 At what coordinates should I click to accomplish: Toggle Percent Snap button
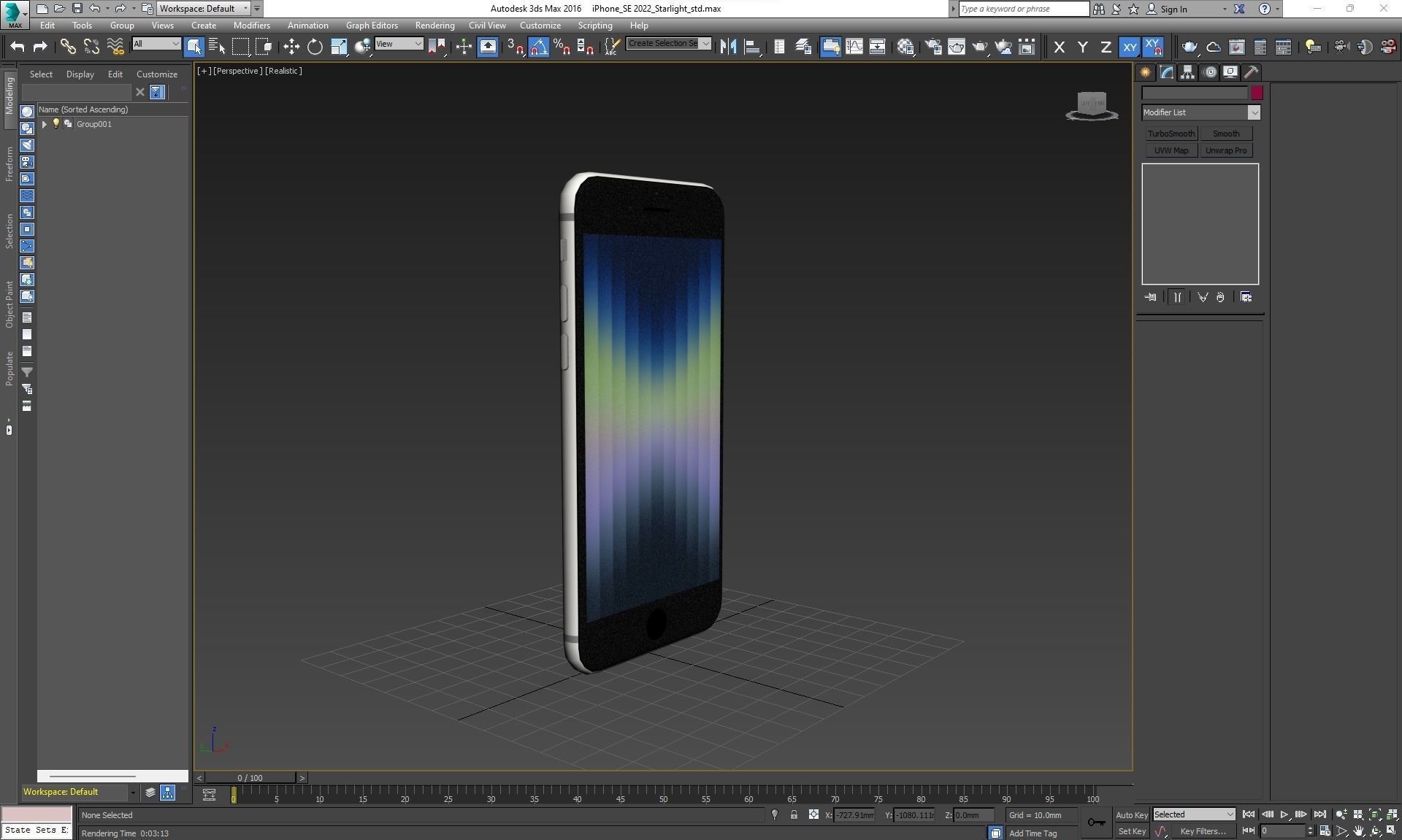click(x=562, y=47)
